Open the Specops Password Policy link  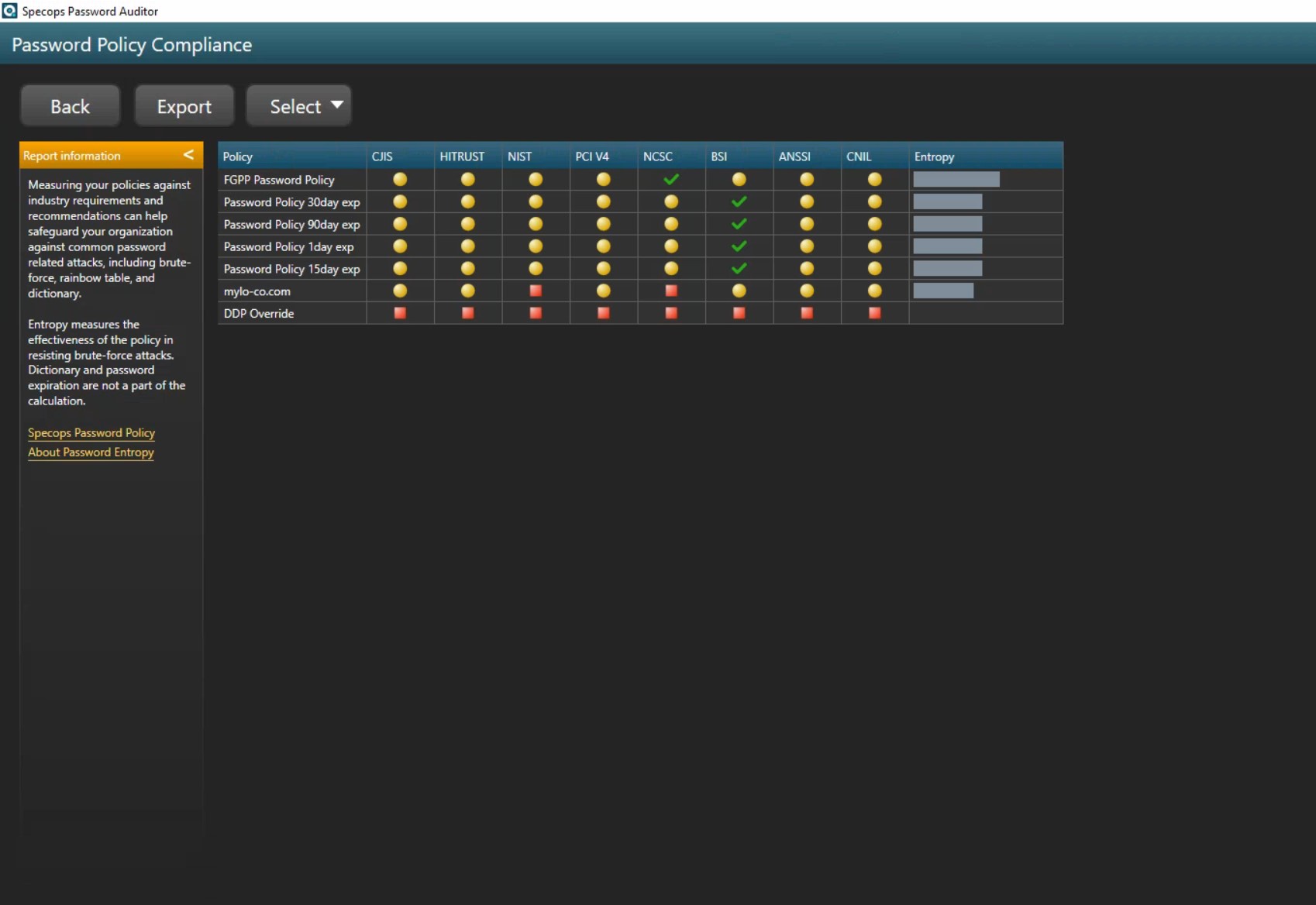pyautogui.click(x=91, y=432)
